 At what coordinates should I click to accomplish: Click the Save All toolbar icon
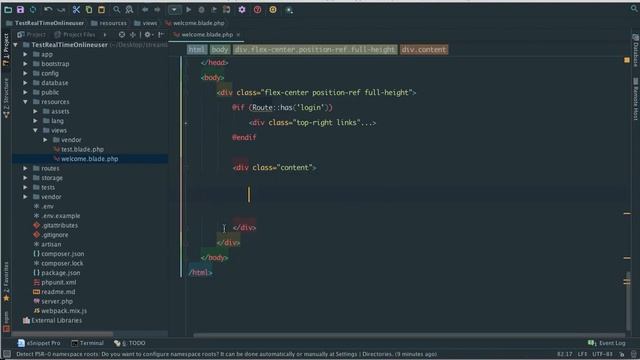coord(20,9)
